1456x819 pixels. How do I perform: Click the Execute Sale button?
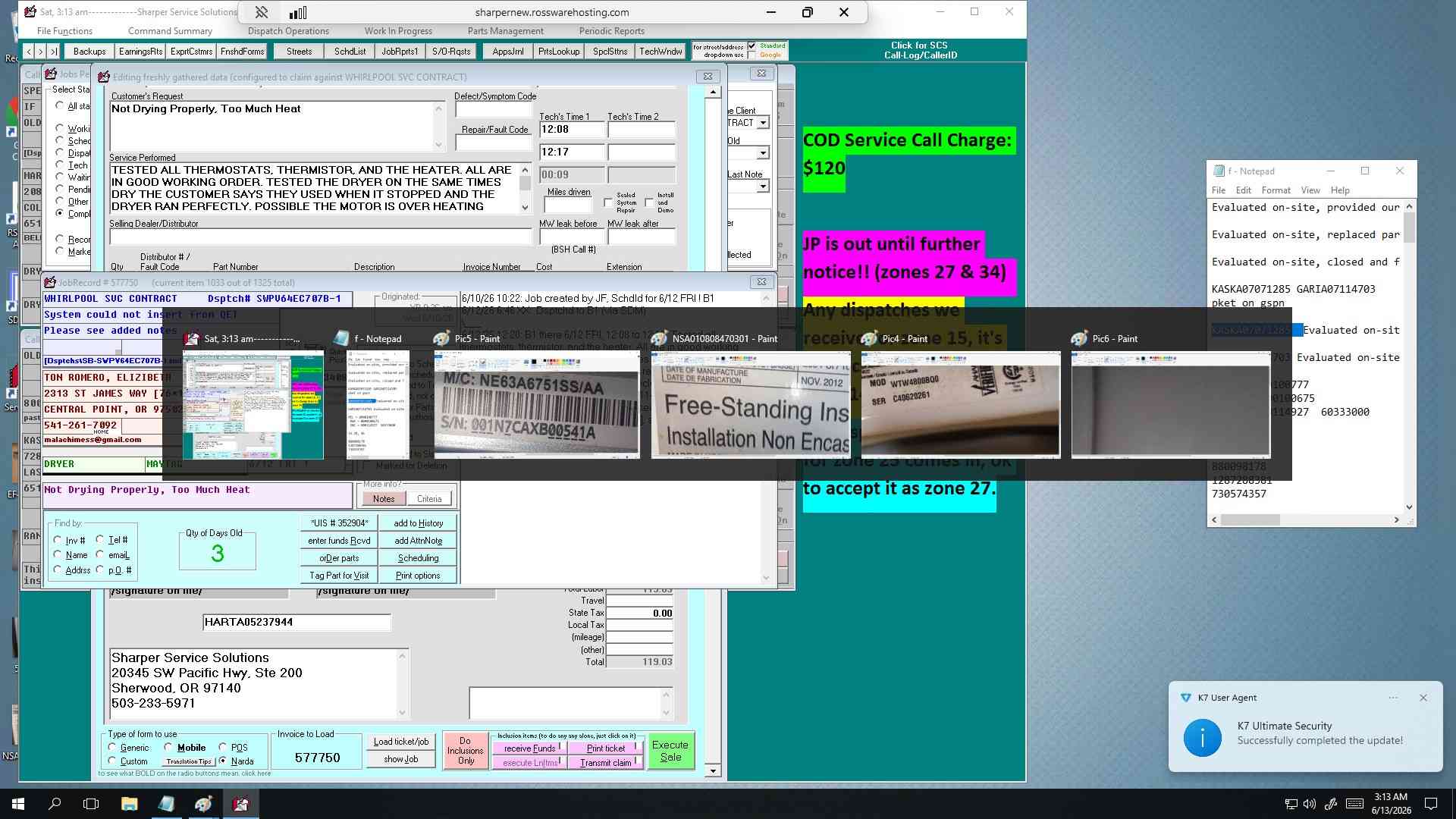pyautogui.click(x=670, y=752)
